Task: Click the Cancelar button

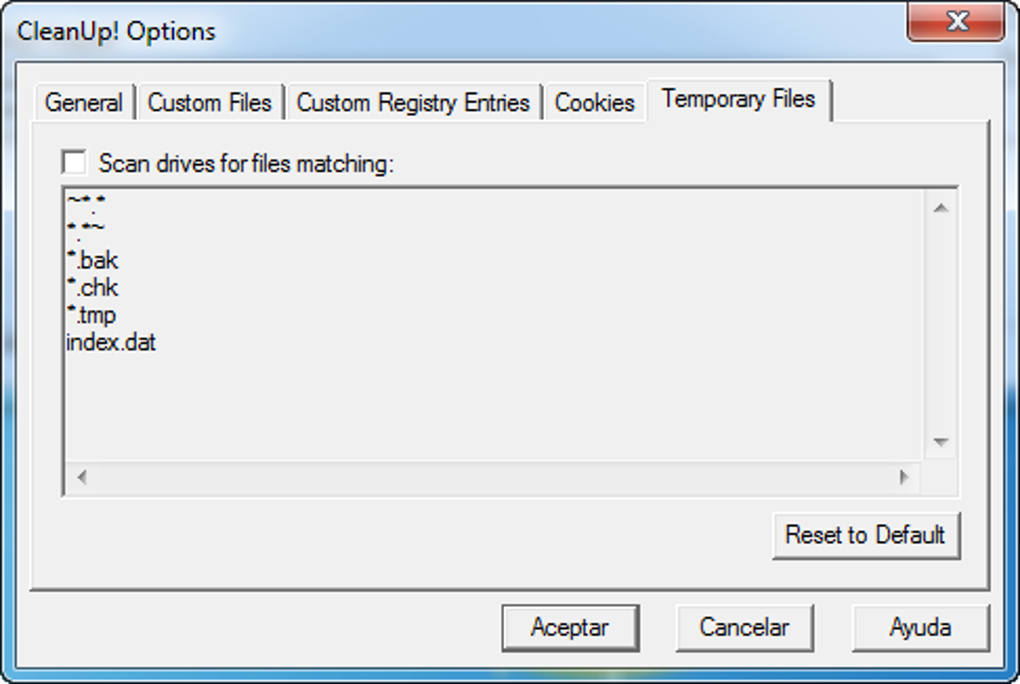Action: pyautogui.click(x=744, y=628)
